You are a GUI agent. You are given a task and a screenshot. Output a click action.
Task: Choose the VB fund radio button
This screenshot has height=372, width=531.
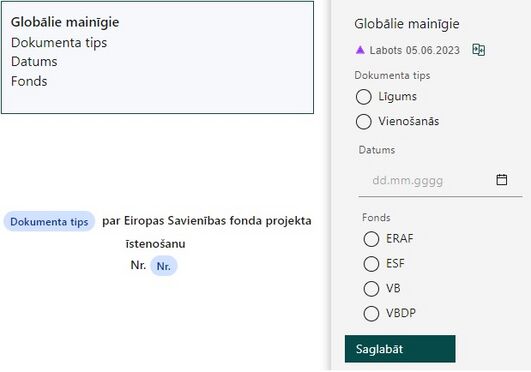(371, 289)
